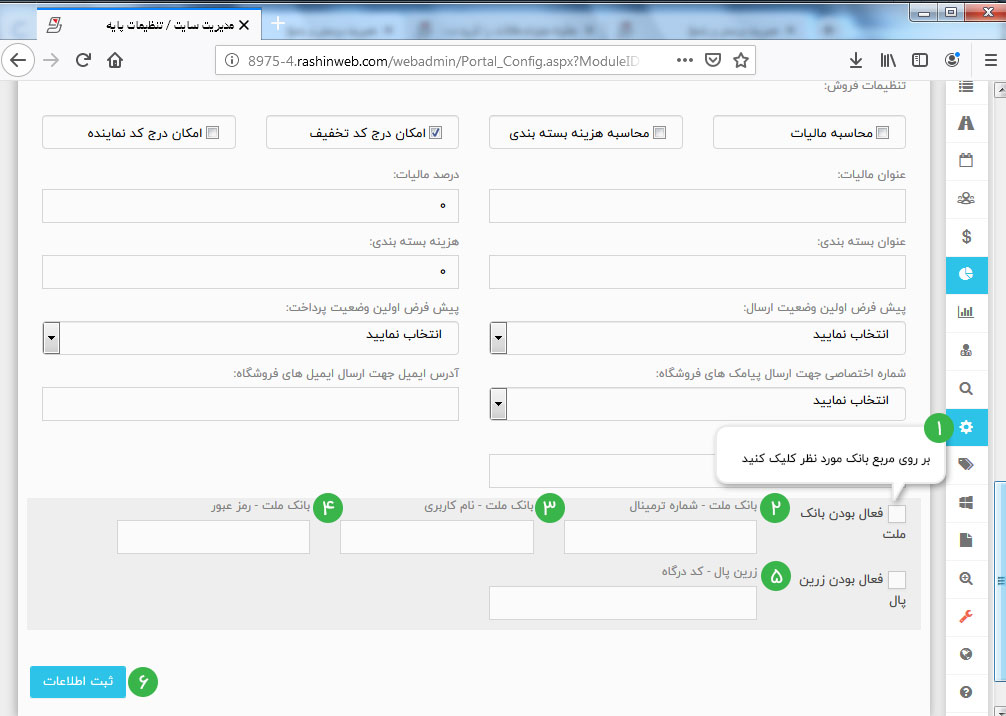The width and height of the screenshot is (1006, 716).
Task: Open the calendar sidebar icon
Action: click(966, 160)
